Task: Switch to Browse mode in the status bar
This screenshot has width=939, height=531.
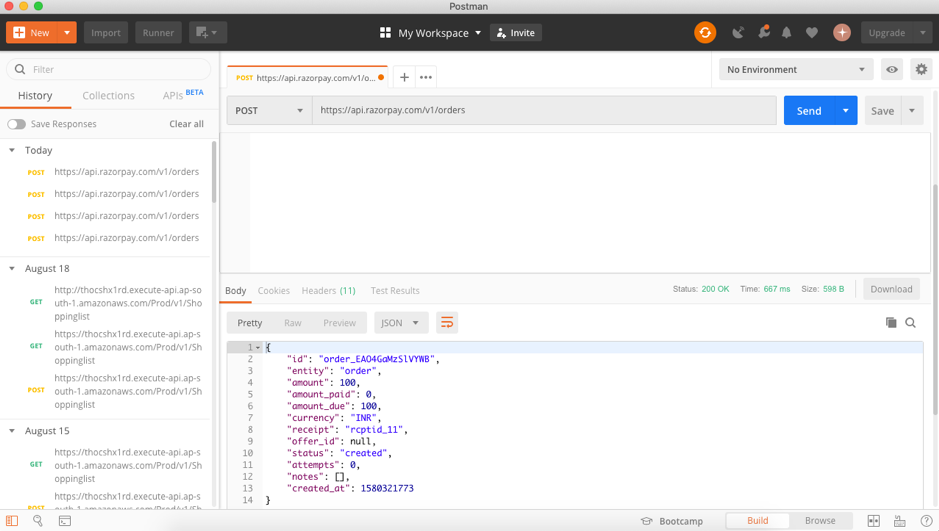Action: coord(820,521)
